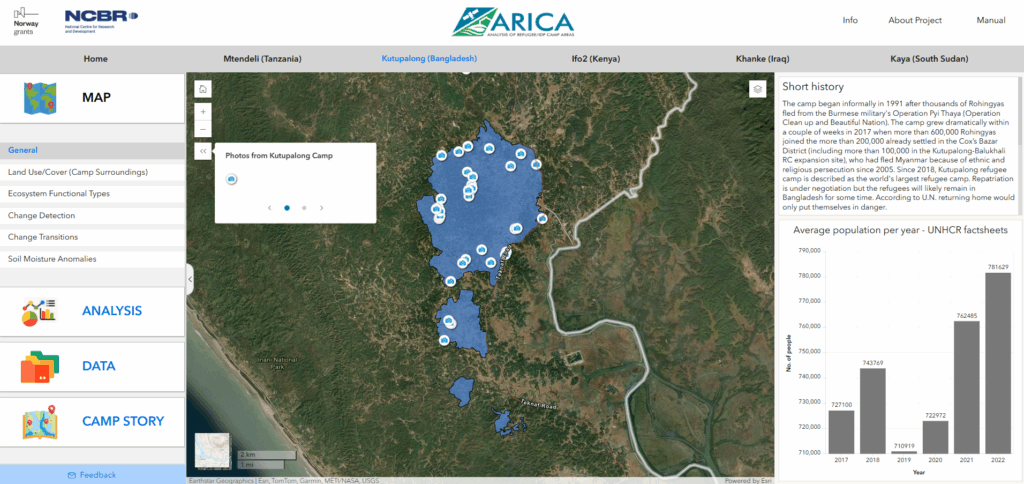Click the map home extent button
Image resolution: width=1024 pixels, height=484 pixels.
click(203, 89)
